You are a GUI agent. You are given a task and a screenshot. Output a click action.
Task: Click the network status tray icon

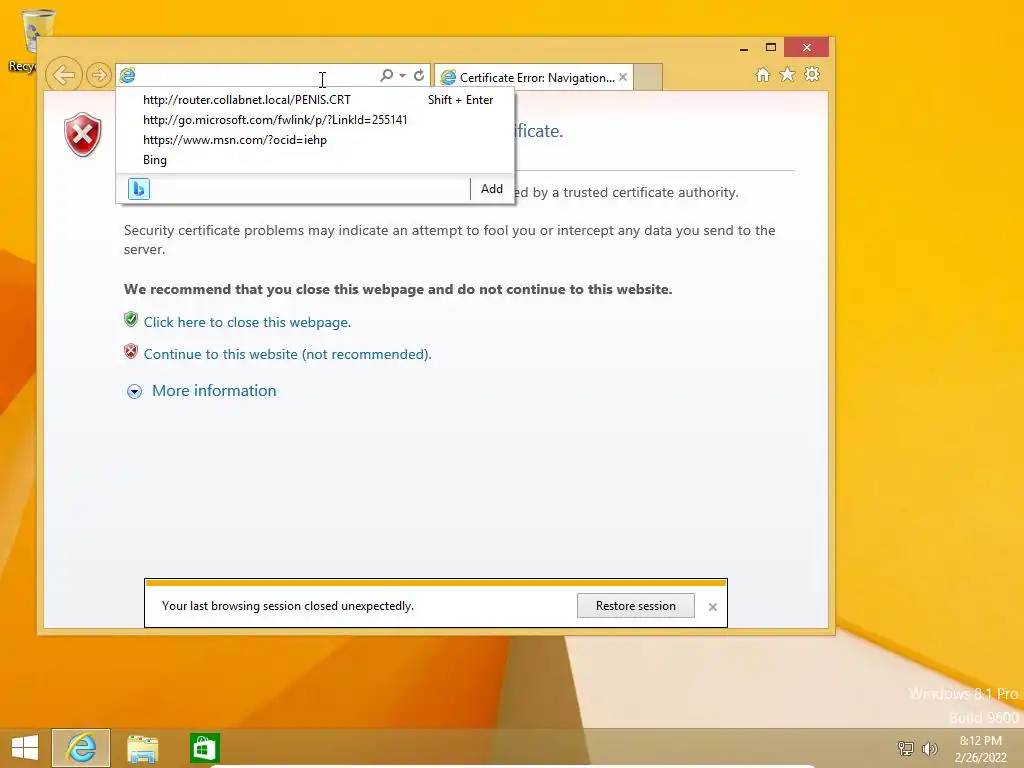pos(906,748)
